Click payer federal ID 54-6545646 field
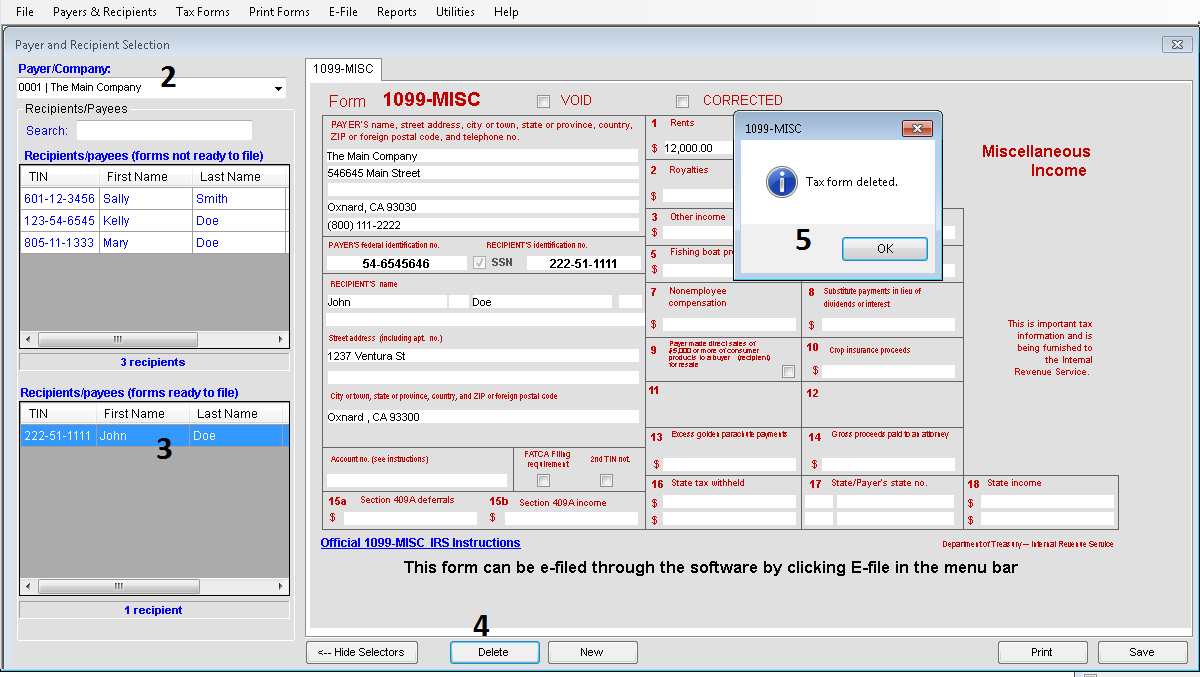The image size is (1200, 677). (397, 263)
